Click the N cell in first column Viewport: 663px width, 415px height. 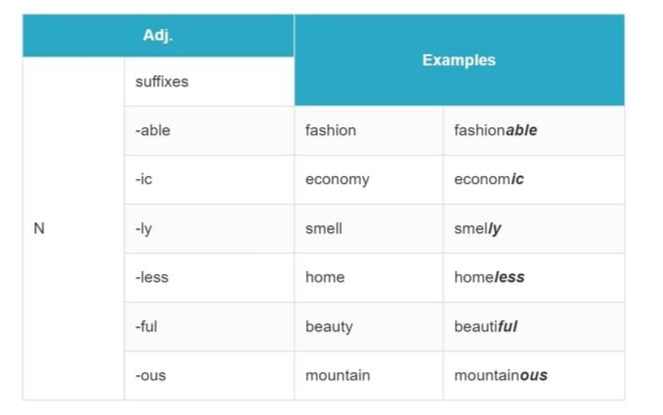74,228
